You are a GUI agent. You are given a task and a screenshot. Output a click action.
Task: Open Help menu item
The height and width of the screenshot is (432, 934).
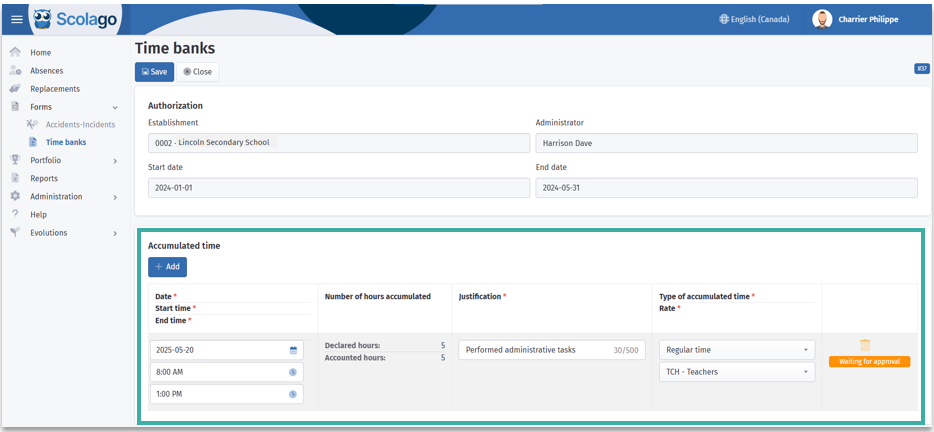(x=39, y=215)
